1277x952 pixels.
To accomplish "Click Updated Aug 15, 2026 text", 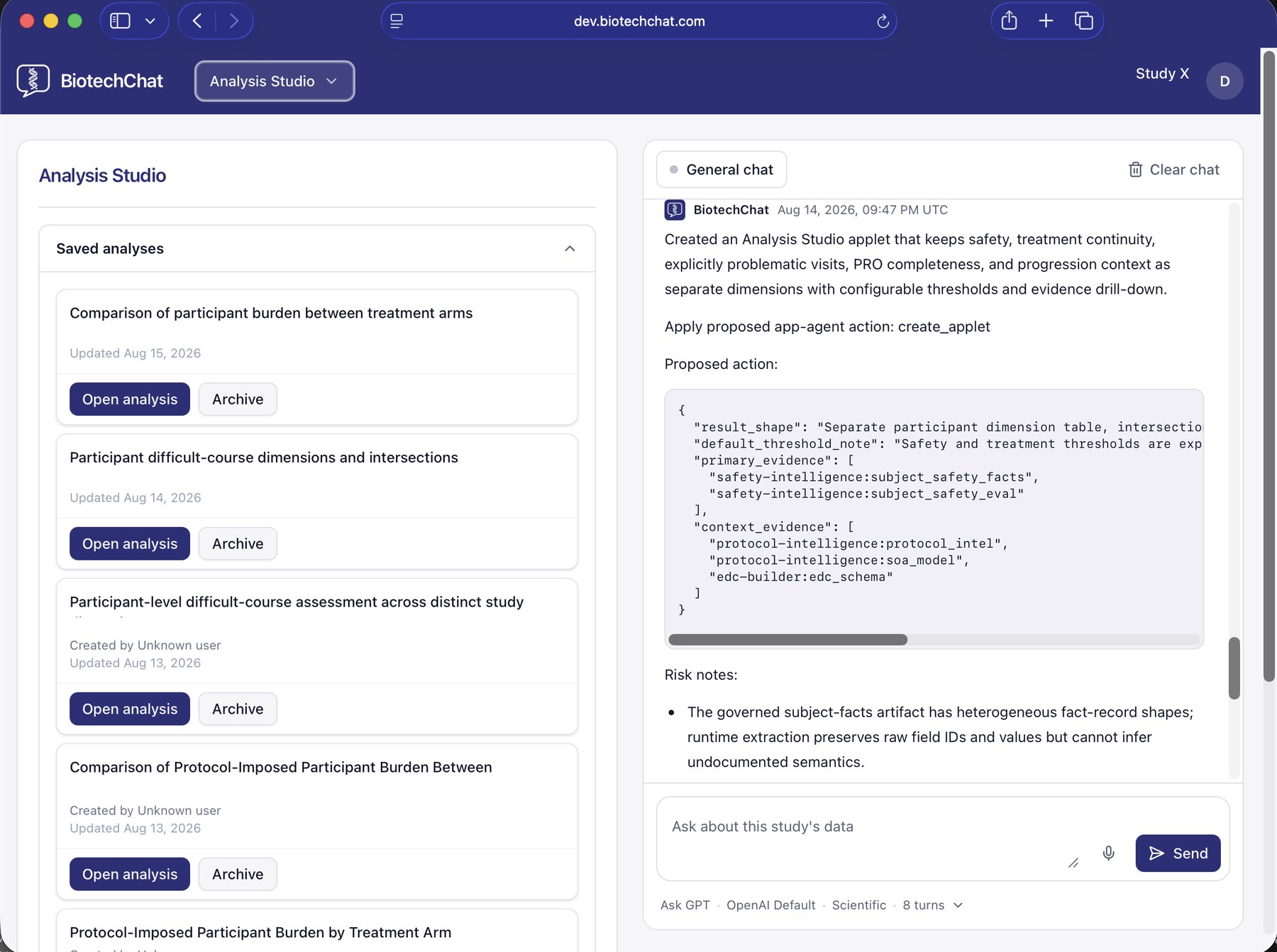I will (136, 353).
